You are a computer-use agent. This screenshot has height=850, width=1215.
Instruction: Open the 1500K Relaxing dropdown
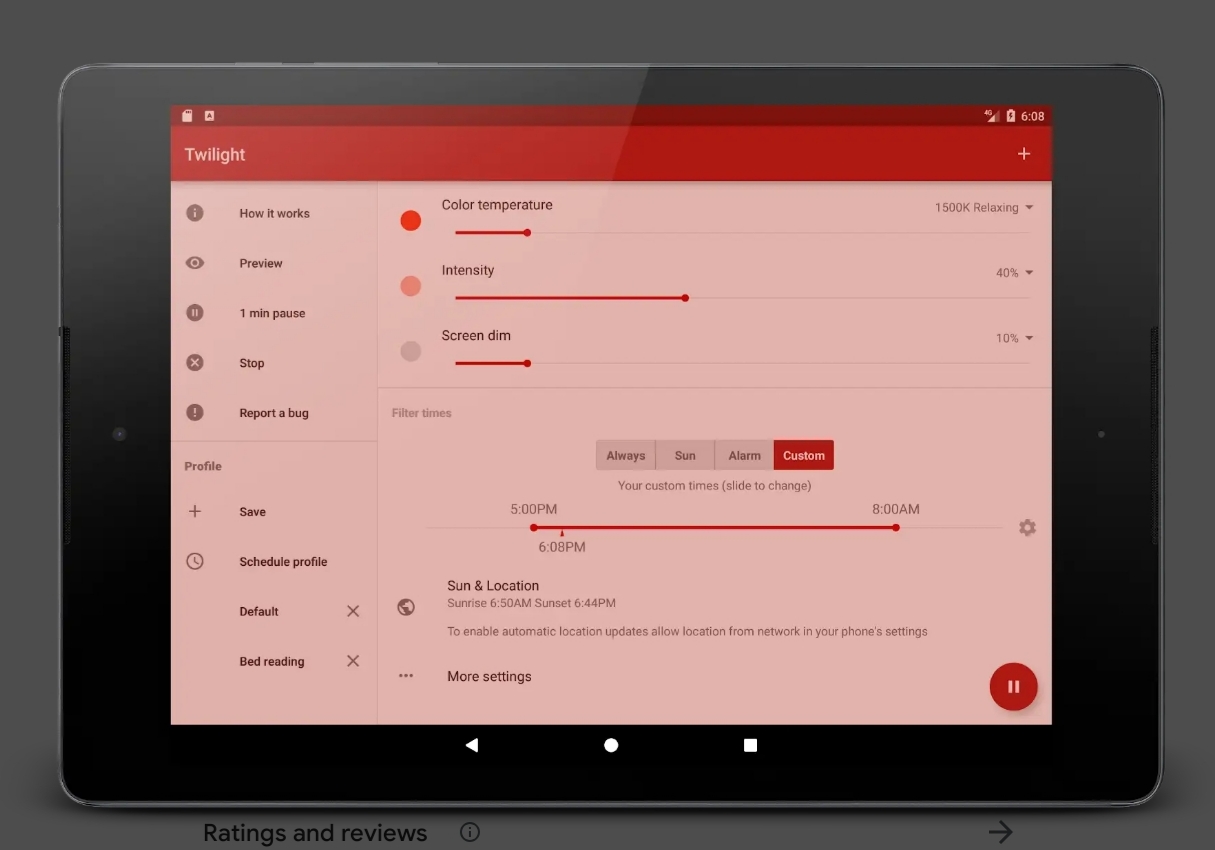[x=984, y=208]
